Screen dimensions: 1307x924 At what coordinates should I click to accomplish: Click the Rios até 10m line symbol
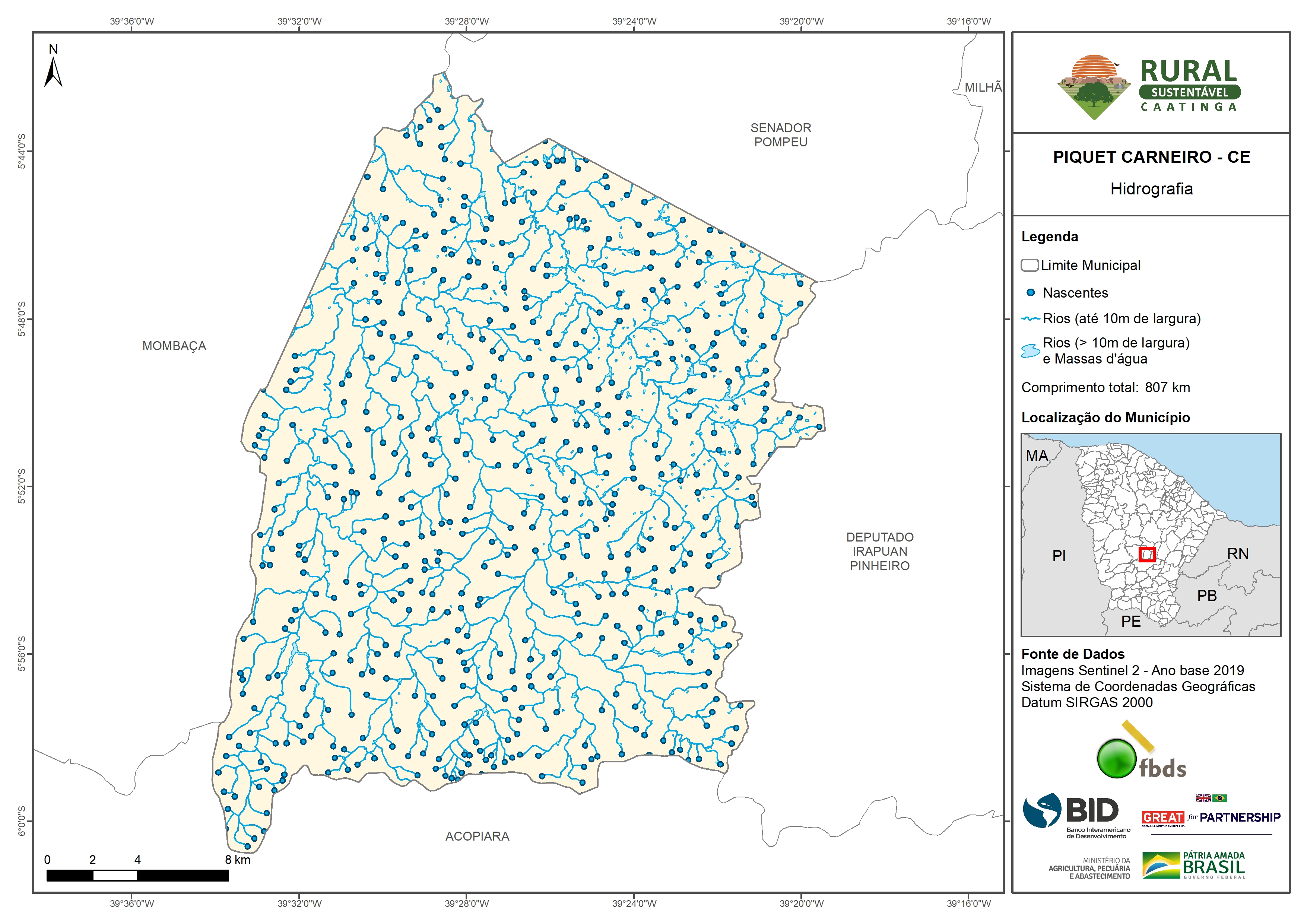click(1030, 319)
